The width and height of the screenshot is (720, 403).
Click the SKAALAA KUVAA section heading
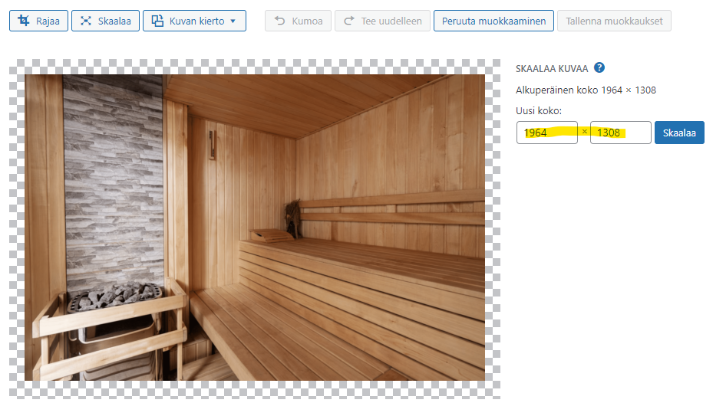[x=551, y=69]
